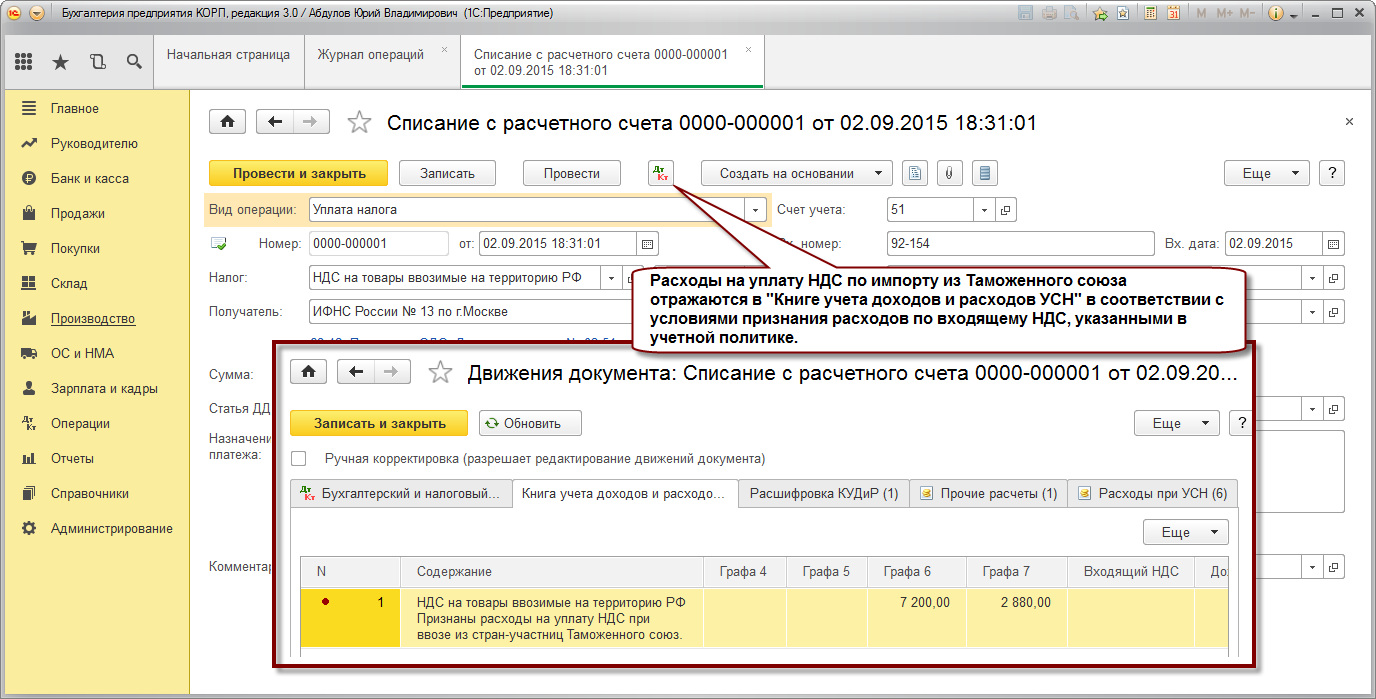Expand the Вид операции dropdown
This screenshot has width=1376, height=699.
click(755, 210)
